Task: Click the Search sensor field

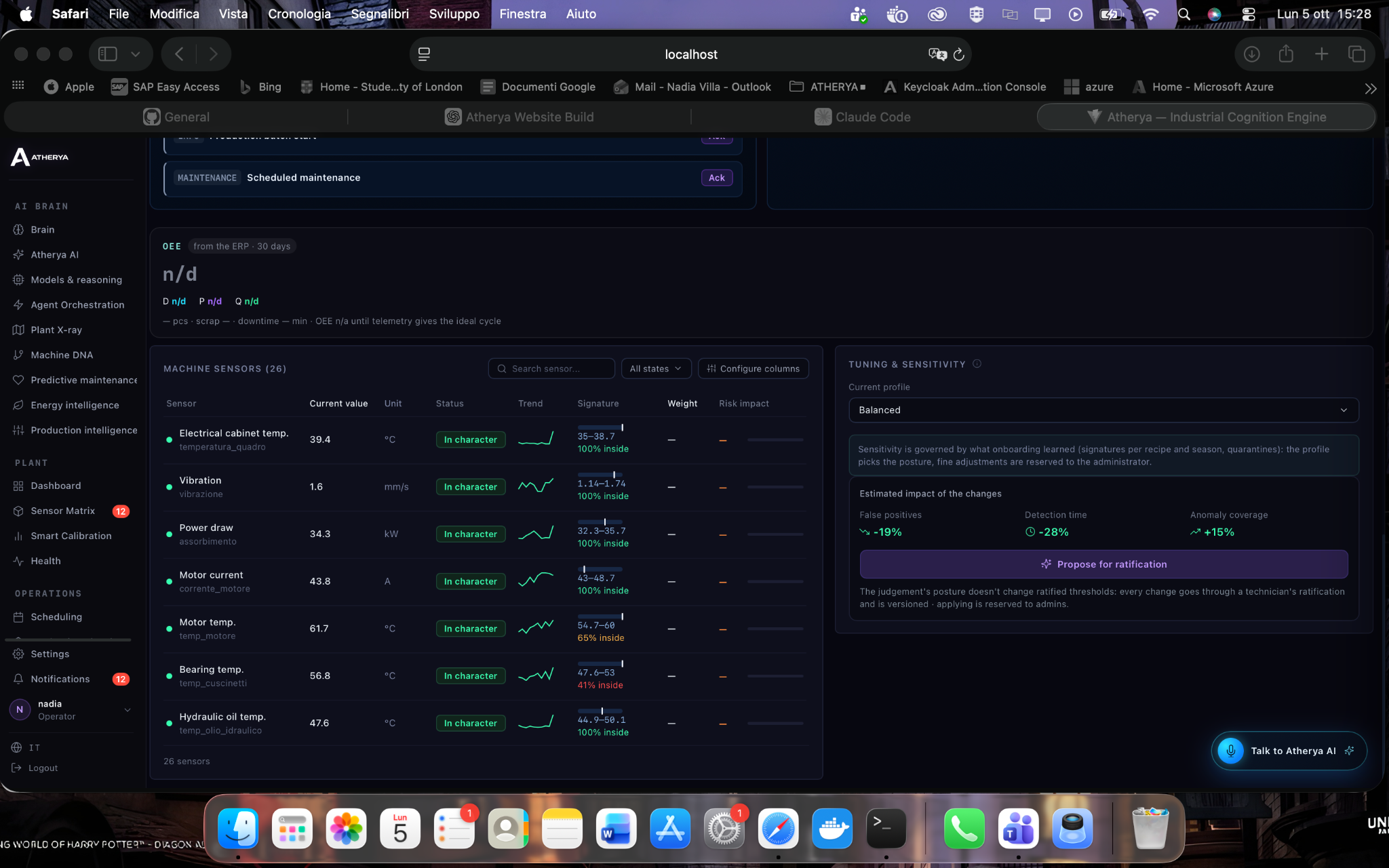Action: [x=551, y=368]
